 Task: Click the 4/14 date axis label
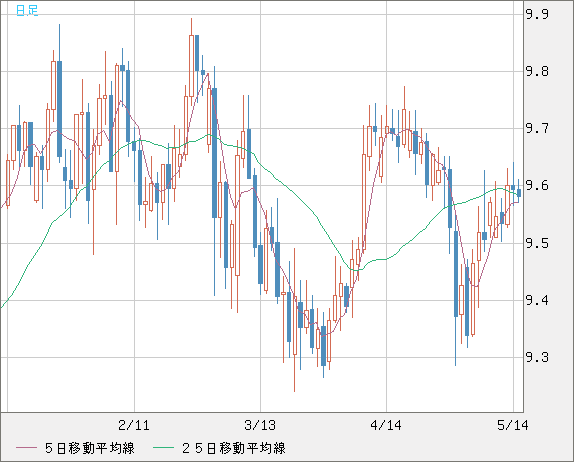[386, 425]
